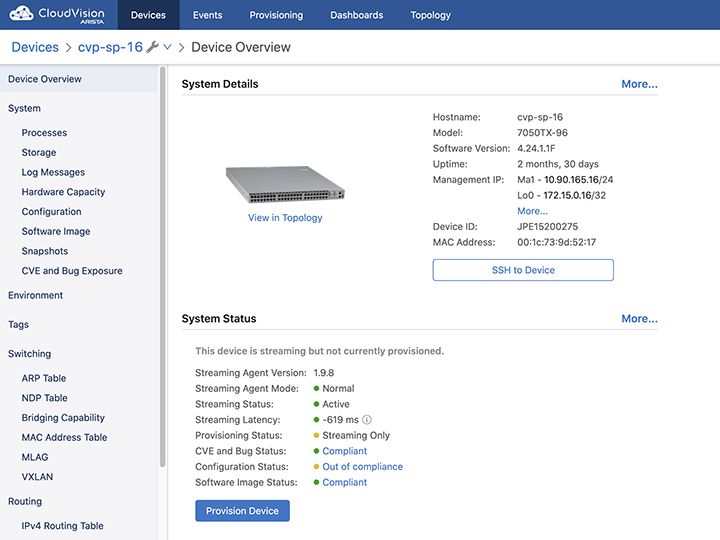The width and height of the screenshot is (720, 540).
Task: Open the Out of compliance configuration link
Action: 362,467
